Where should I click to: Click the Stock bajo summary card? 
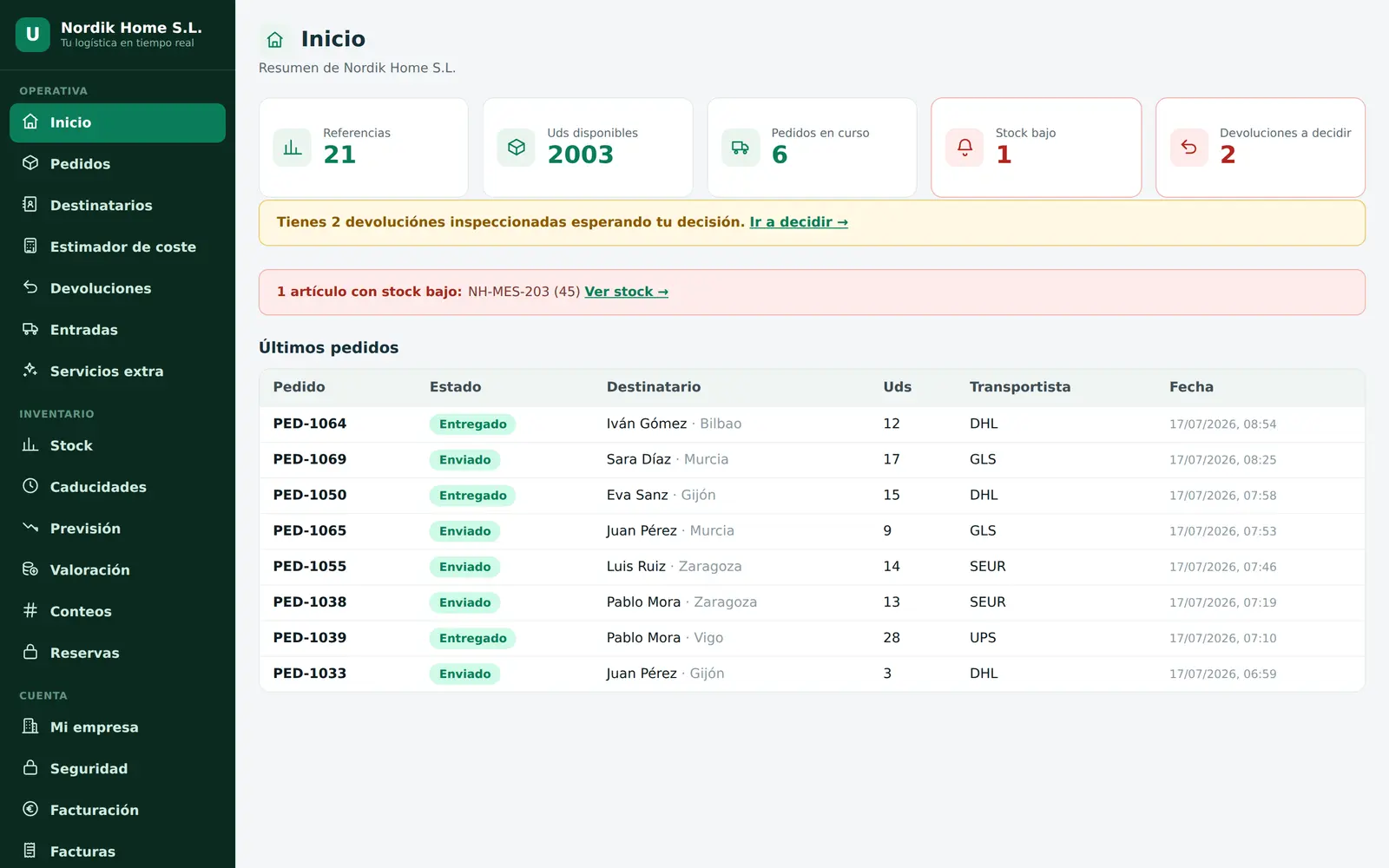(1036, 148)
